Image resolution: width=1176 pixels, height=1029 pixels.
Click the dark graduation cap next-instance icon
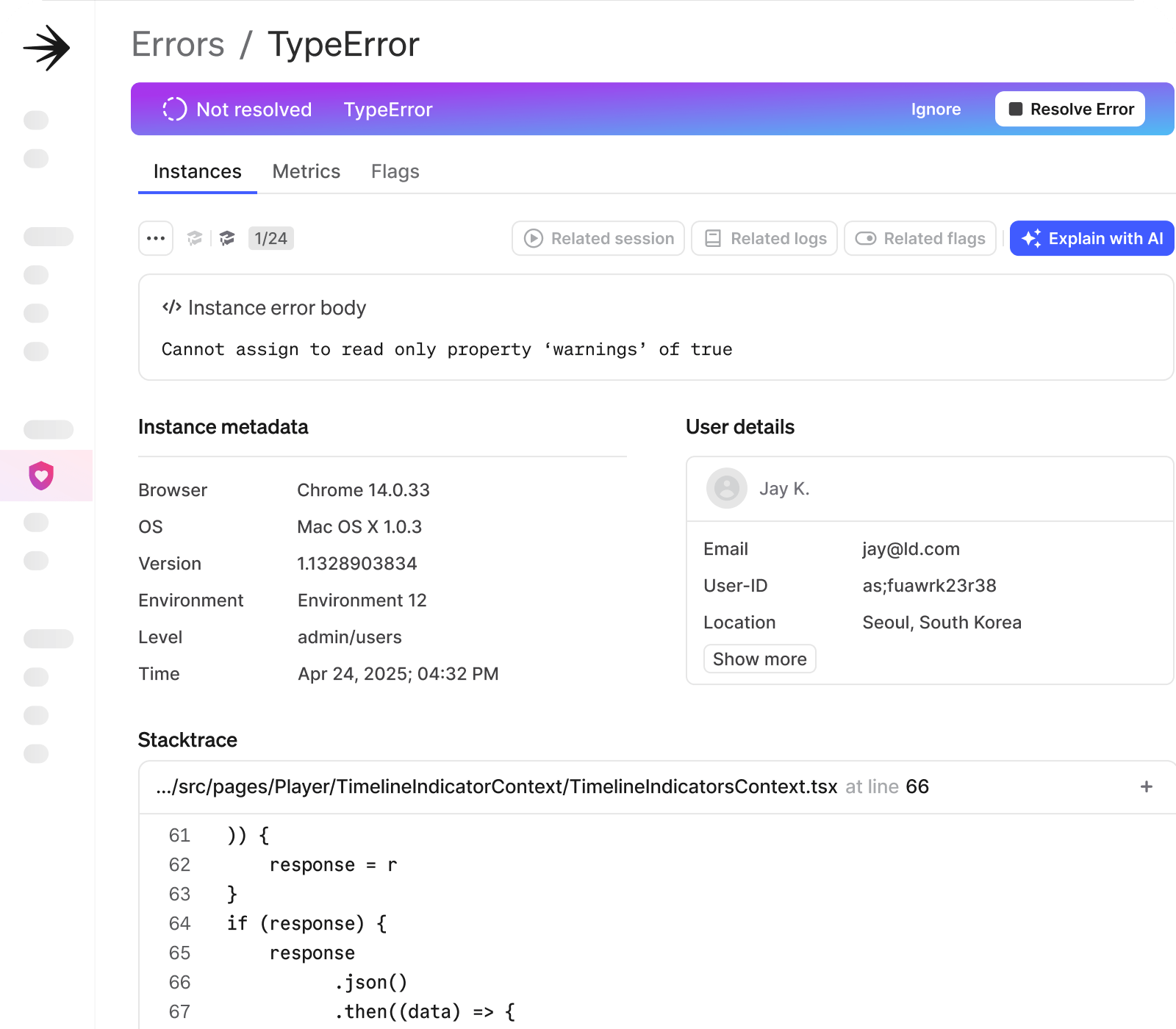[x=227, y=238]
